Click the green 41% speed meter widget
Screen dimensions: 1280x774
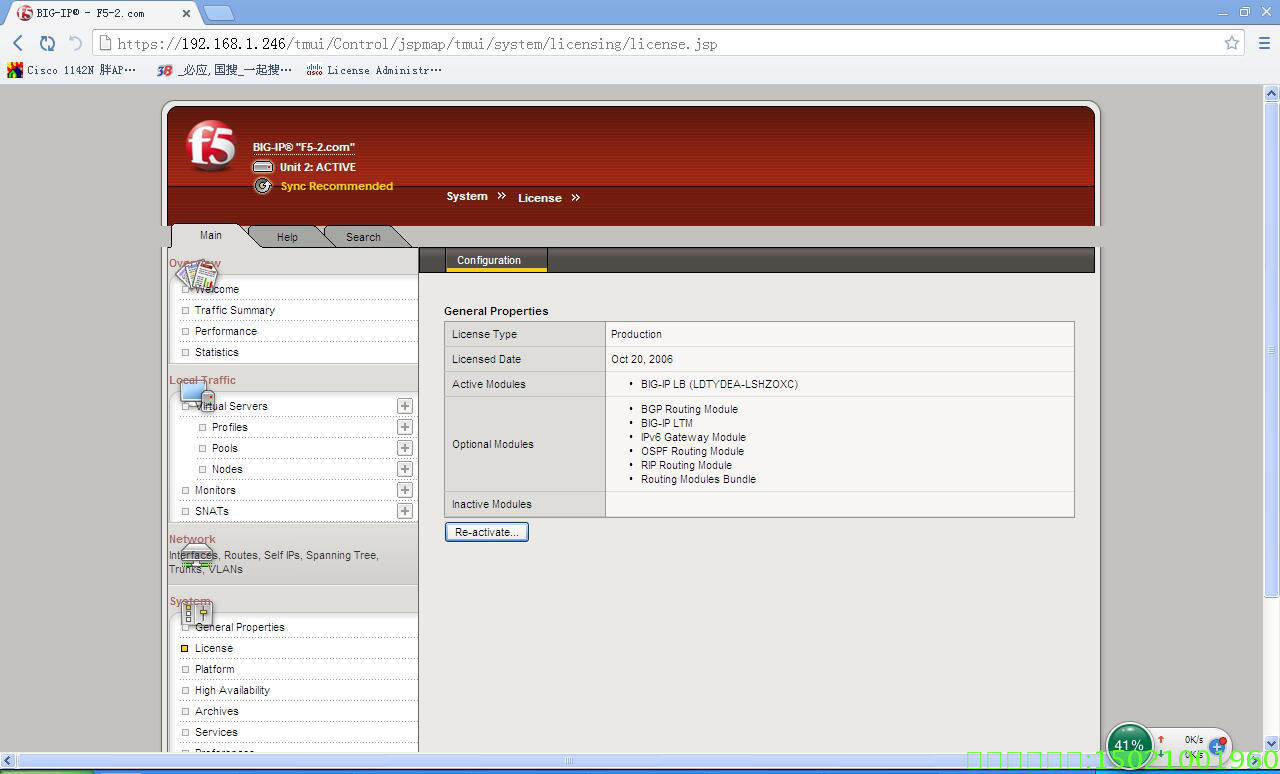tap(1129, 745)
